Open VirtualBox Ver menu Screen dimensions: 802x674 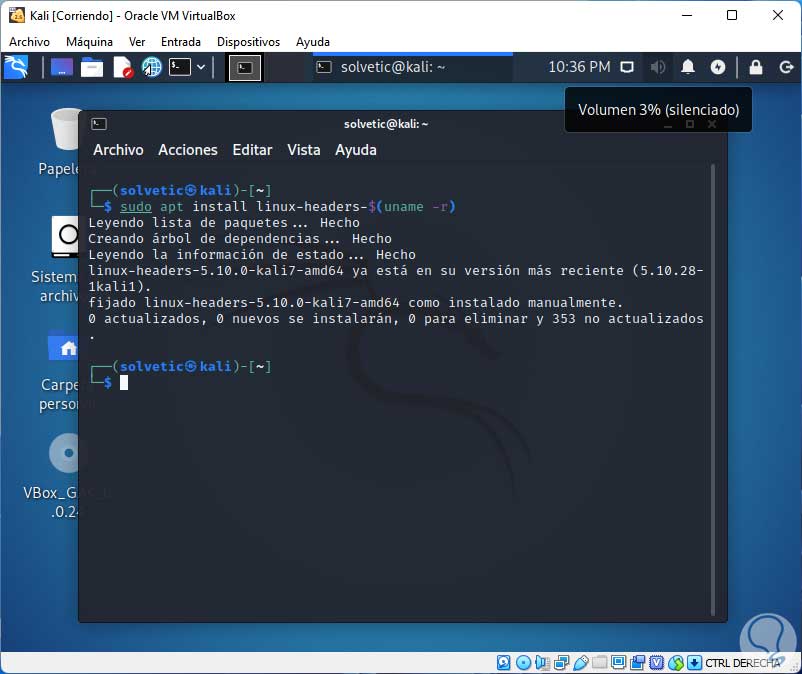[x=137, y=42]
